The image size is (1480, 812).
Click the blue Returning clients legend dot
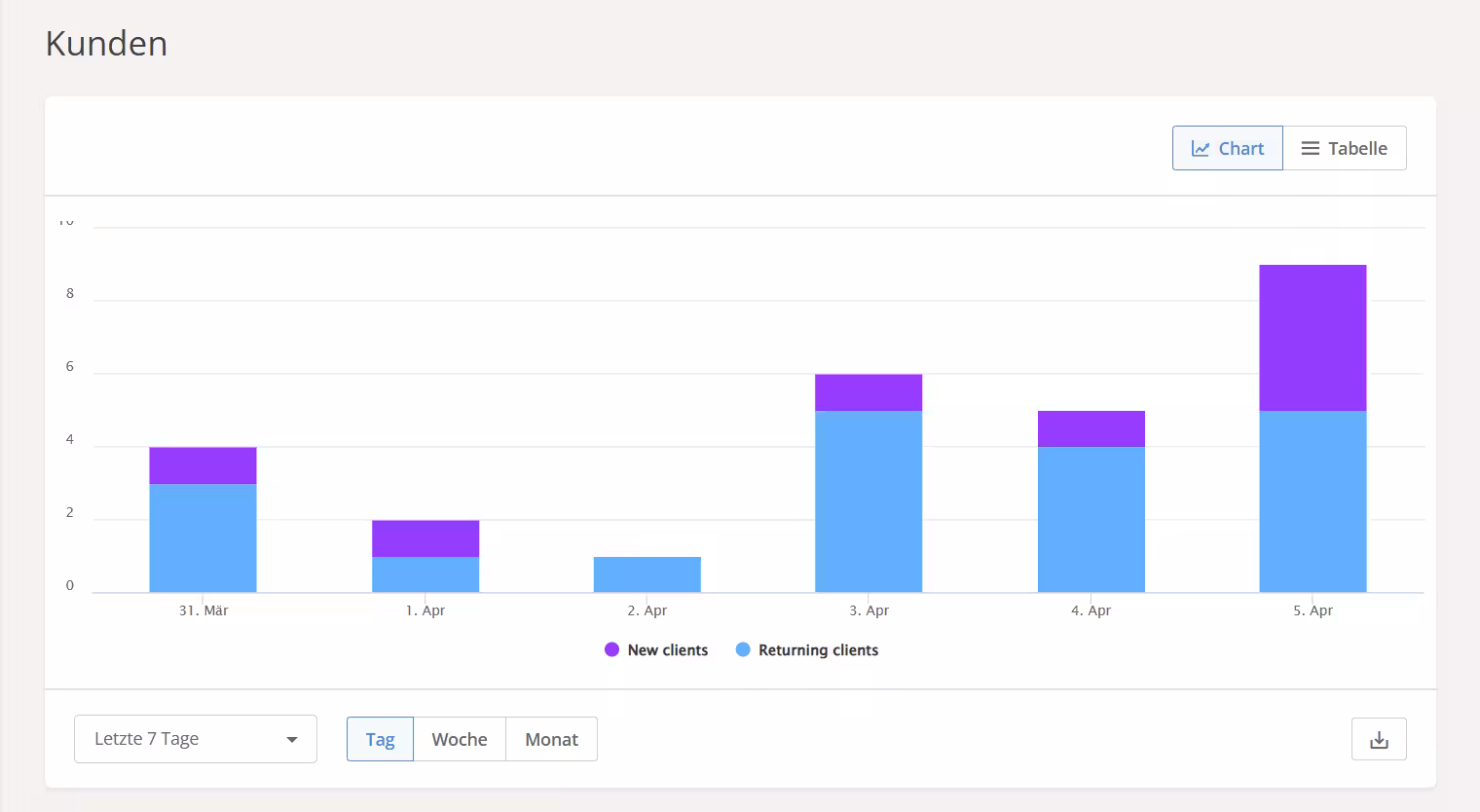743,649
